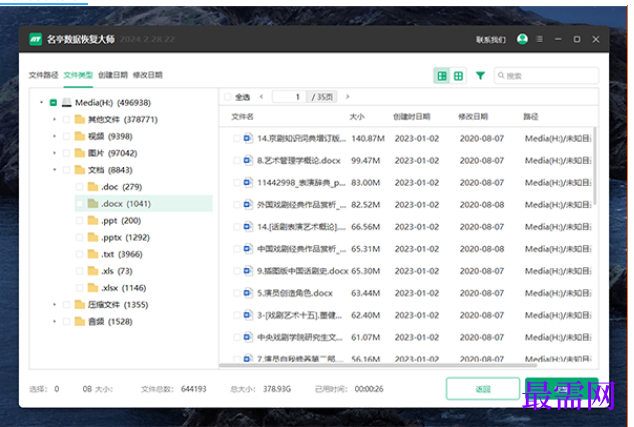634x427 pixels.
Task: Click document icon of 8.艺术管理学概论.docx
Action: point(247,161)
